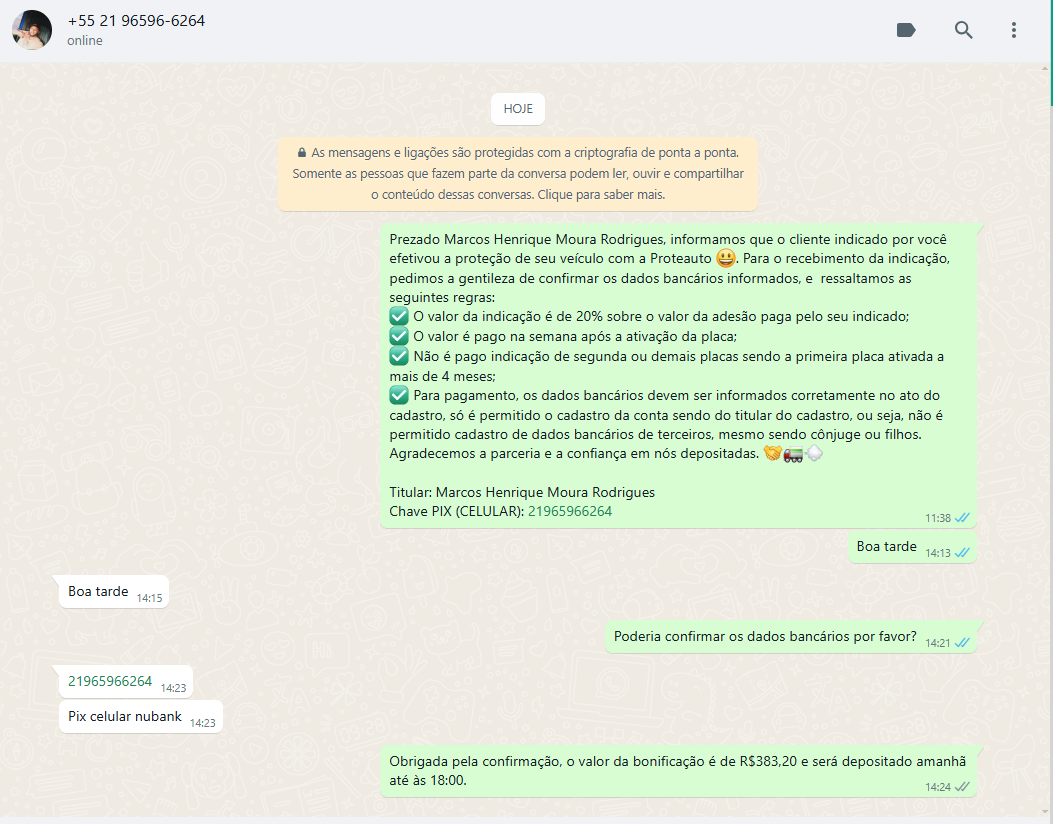
Task: Click the HOJE date chip
Action: pos(518,109)
